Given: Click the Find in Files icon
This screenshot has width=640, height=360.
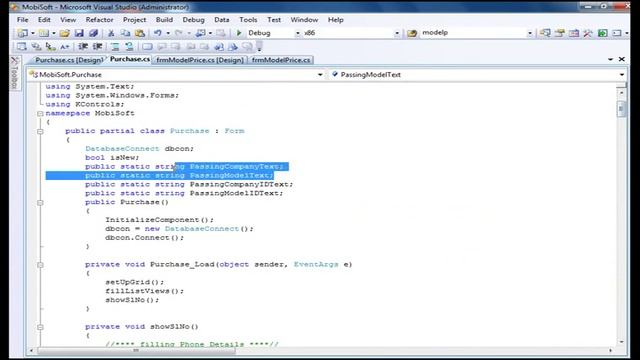Looking at the screenshot, I should [412, 33].
